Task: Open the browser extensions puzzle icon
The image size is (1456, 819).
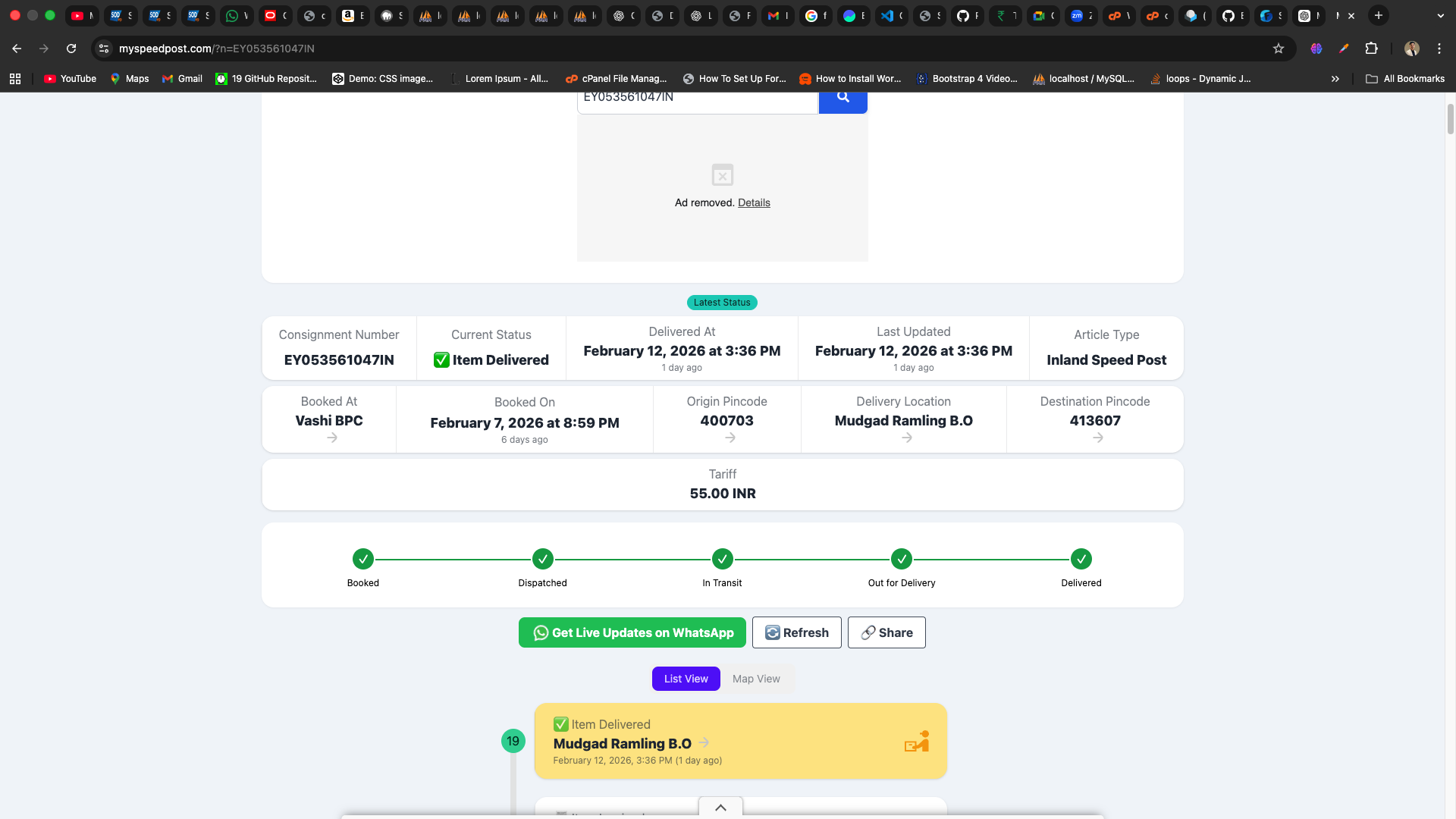Action: pyautogui.click(x=1371, y=49)
